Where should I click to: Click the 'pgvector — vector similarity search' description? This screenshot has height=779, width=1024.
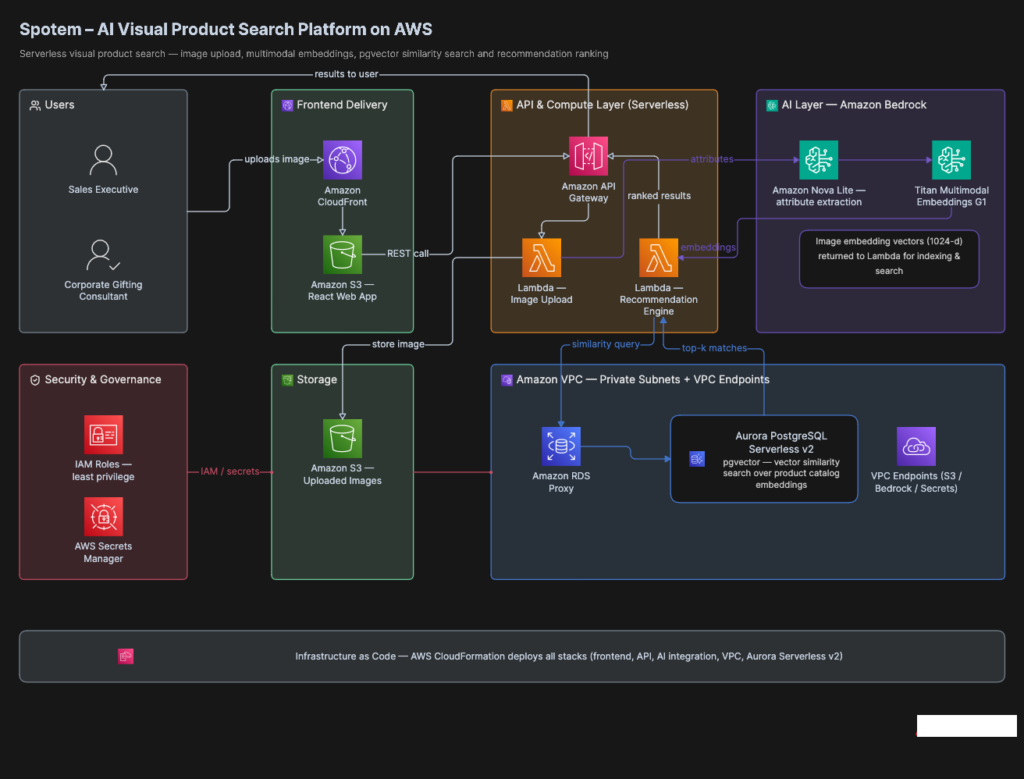[781, 473]
